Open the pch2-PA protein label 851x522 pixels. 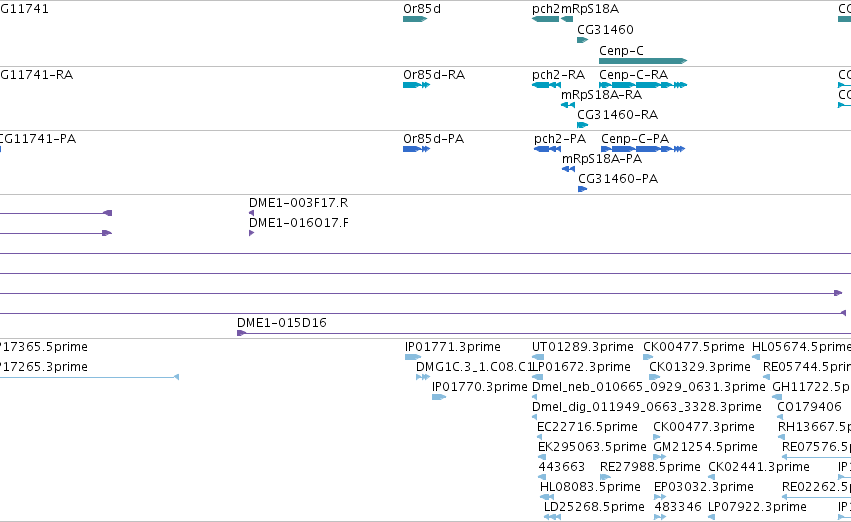click(x=560, y=138)
